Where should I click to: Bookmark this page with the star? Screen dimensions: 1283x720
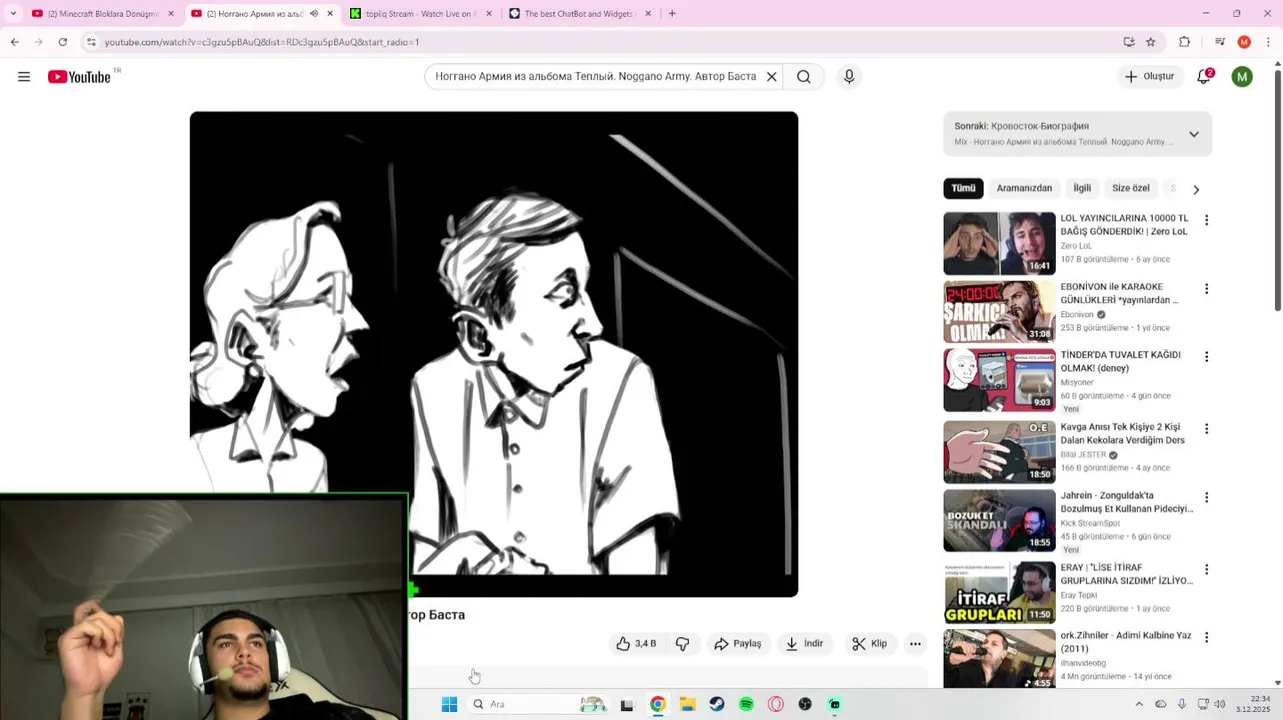(x=1150, y=42)
